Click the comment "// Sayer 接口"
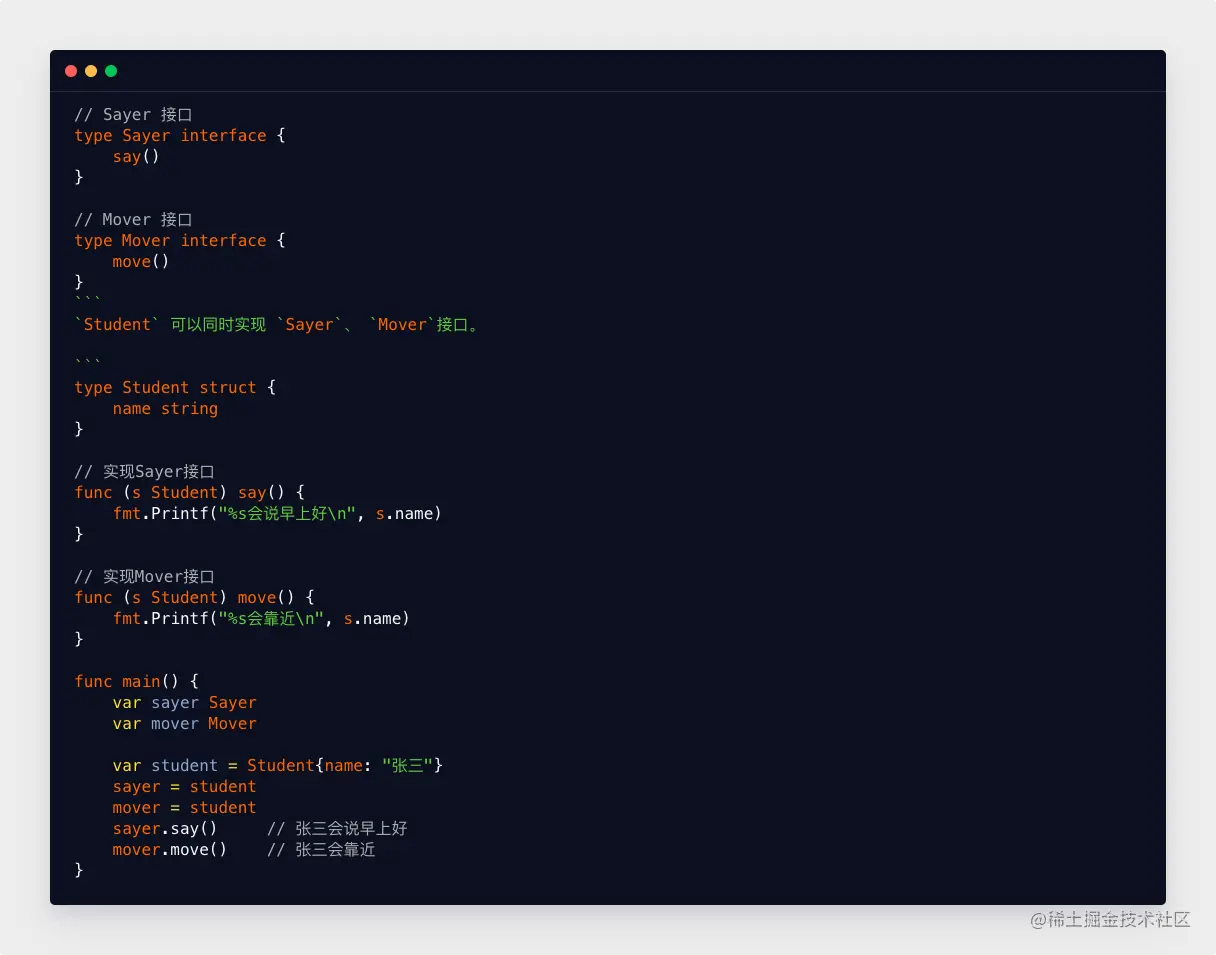1216x955 pixels. [133, 115]
